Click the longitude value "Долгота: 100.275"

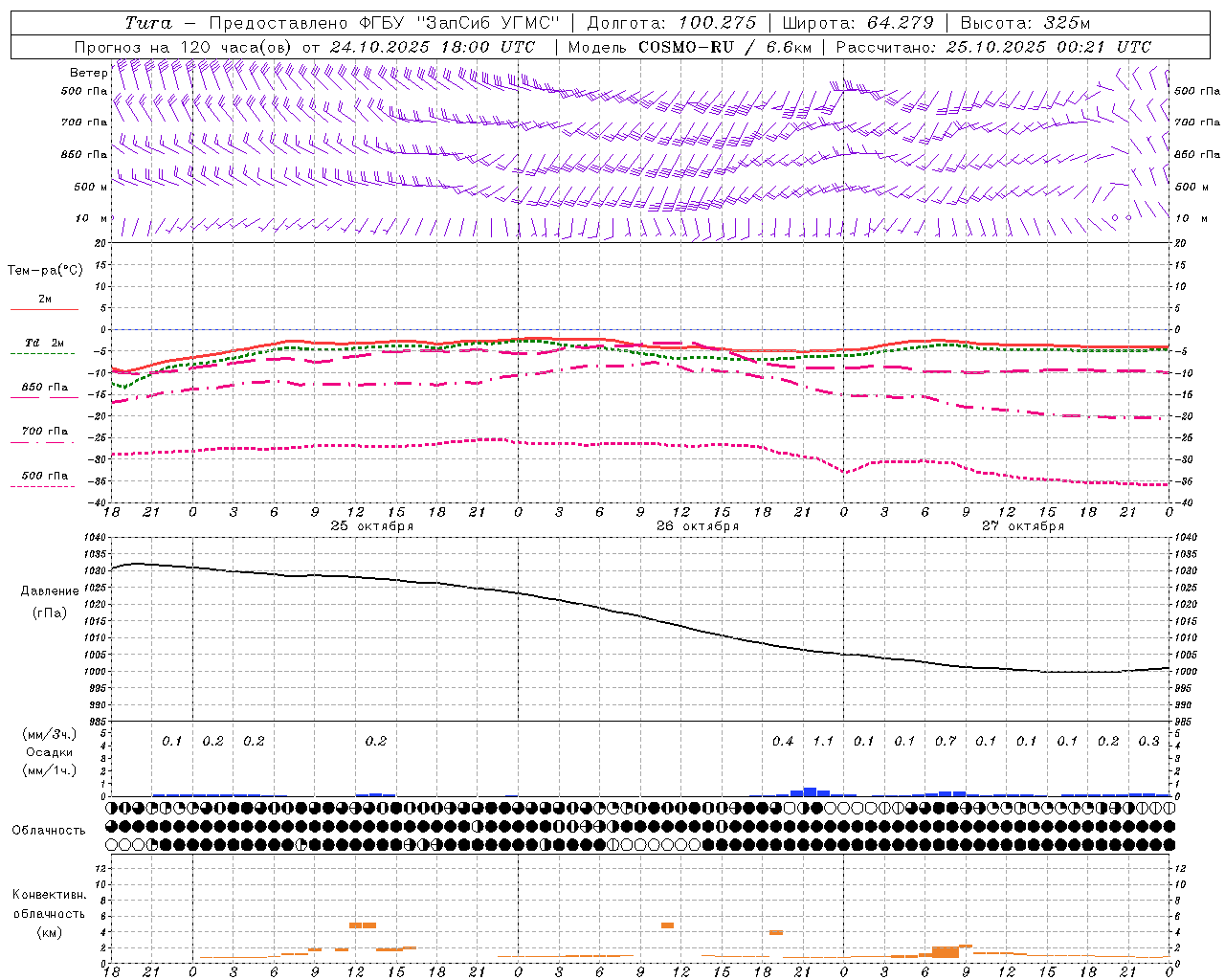click(672, 23)
